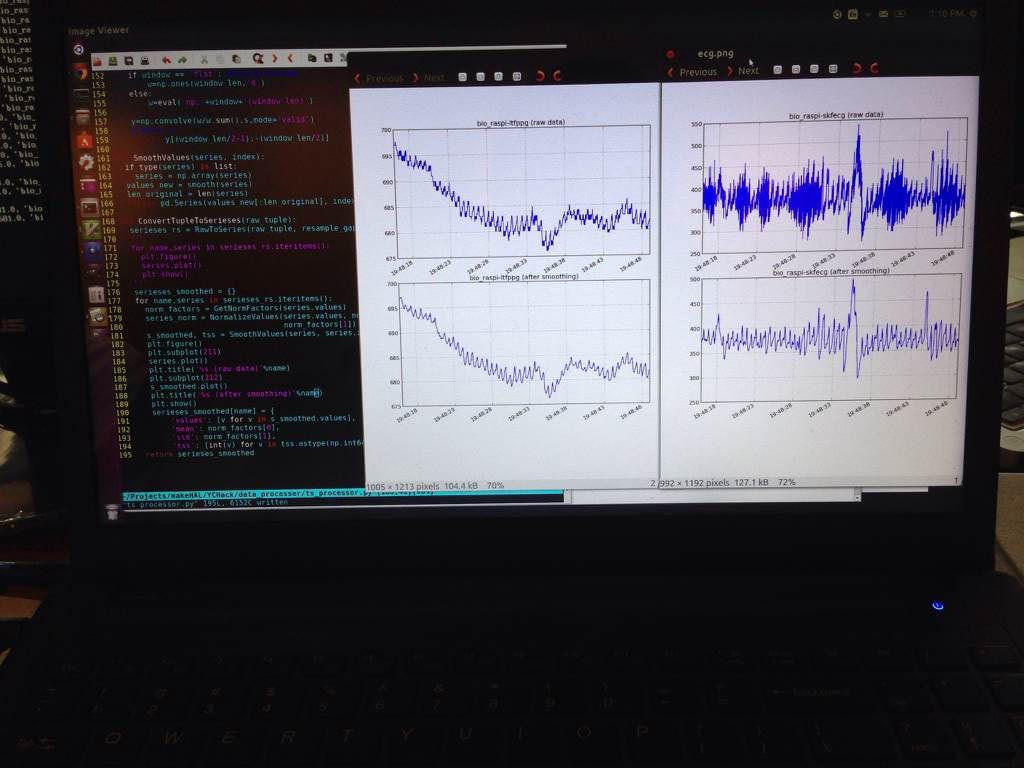
Task: Click Zoom In in left image viewer toolbar
Action: tap(462, 77)
